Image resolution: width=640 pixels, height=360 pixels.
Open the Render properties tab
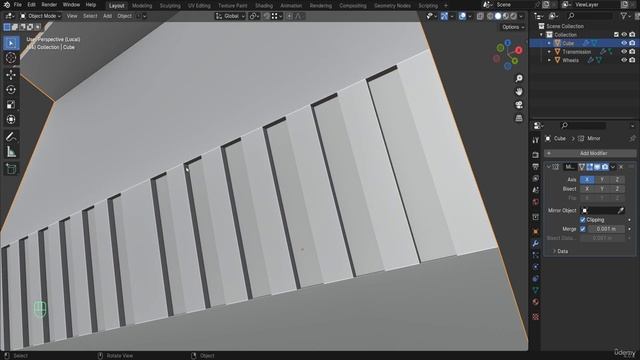536,155
